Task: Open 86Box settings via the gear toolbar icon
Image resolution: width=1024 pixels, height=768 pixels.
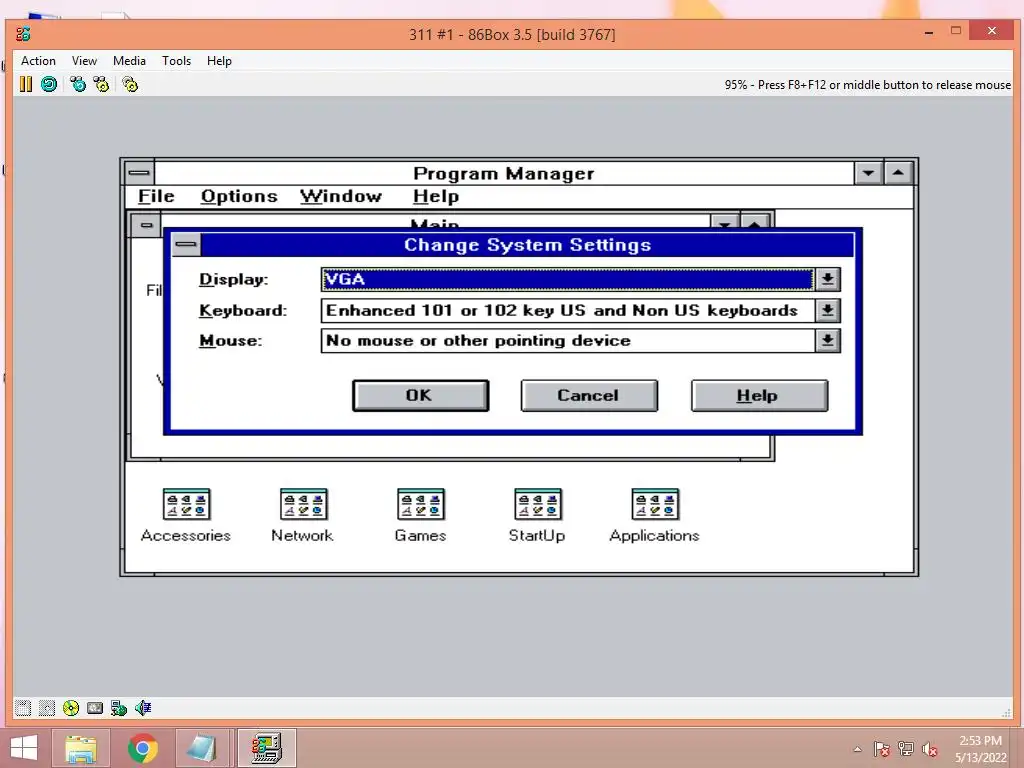Action: pyautogui.click(x=130, y=84)
